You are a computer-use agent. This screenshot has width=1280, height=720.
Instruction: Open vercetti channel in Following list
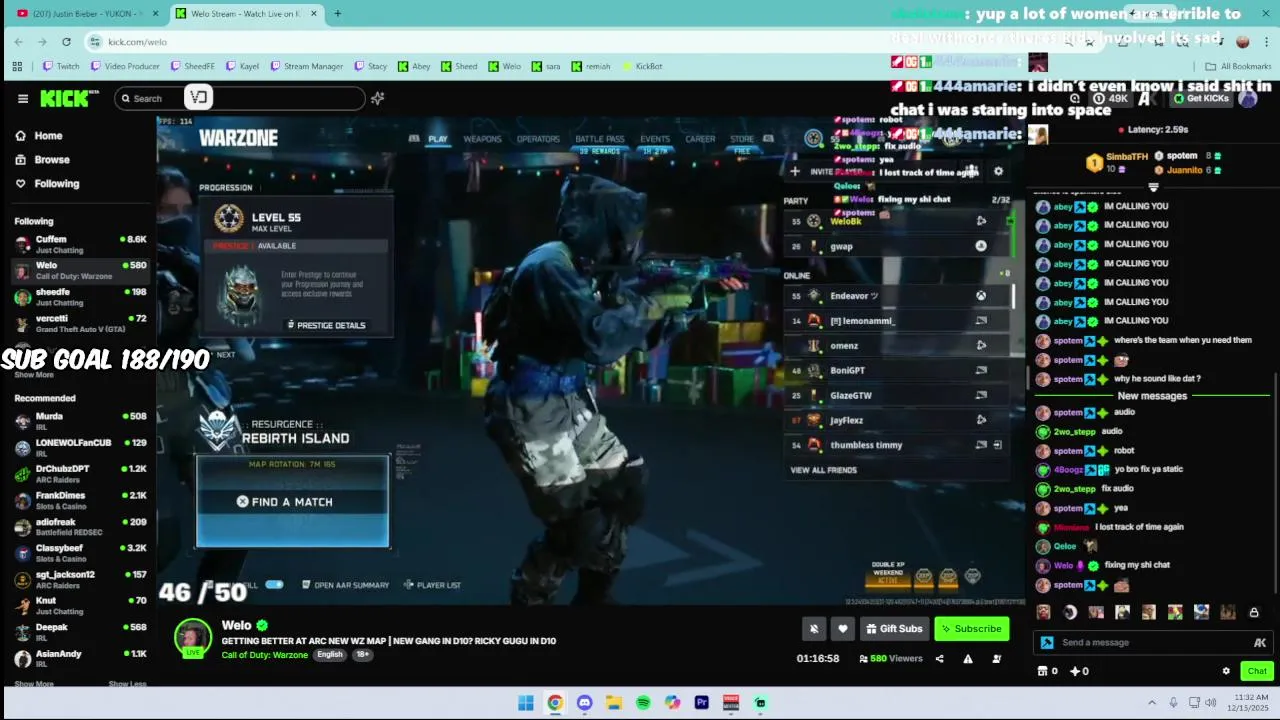click(80, 323)
